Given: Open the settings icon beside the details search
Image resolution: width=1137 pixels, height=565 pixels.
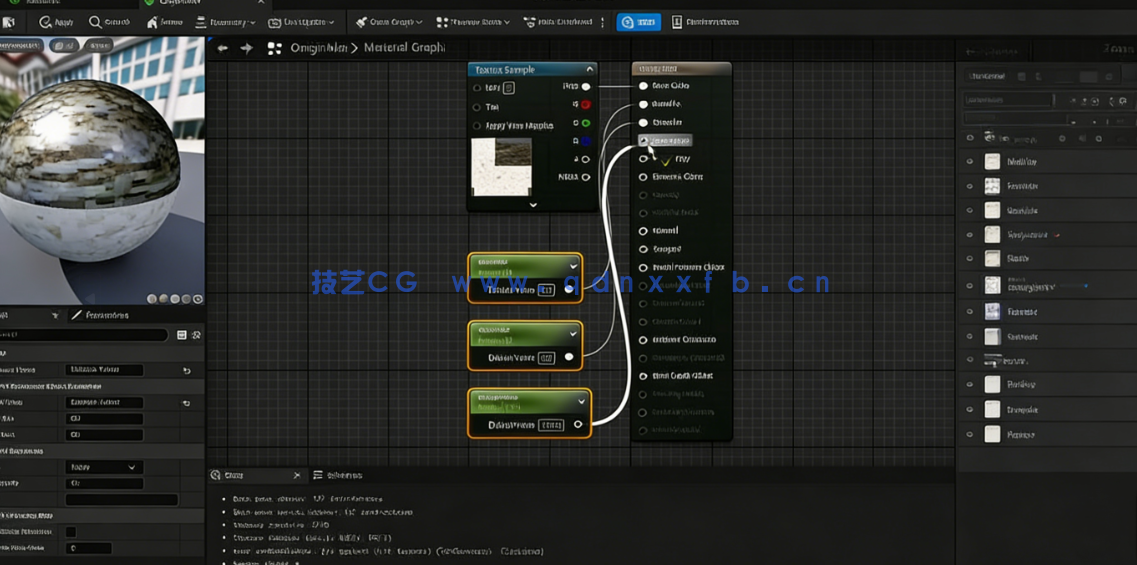Looking at the screenshot, I should pyautogui.click(x=196, y=335).
